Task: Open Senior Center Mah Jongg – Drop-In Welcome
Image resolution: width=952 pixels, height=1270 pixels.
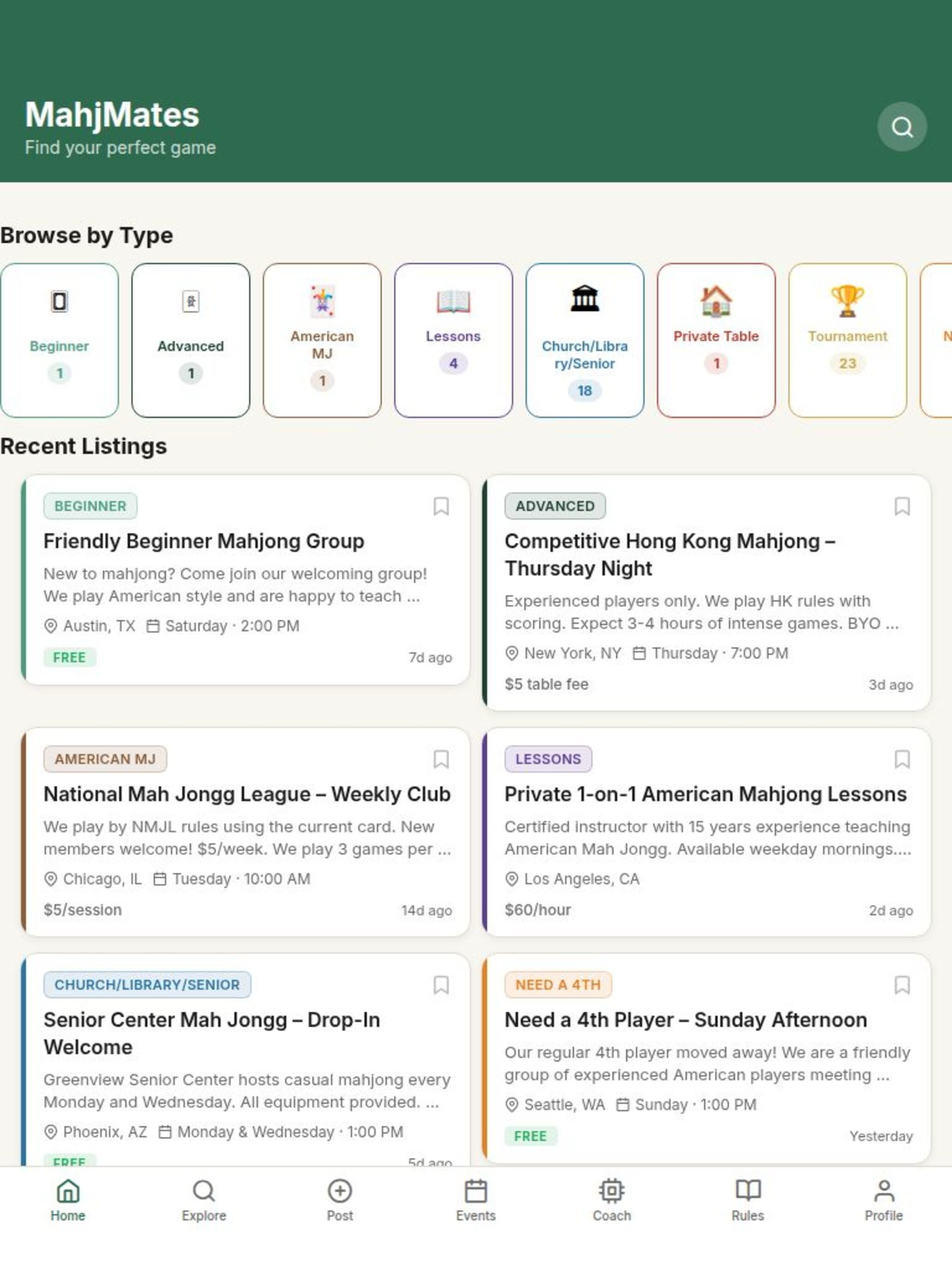Action: coord(212,1033)
